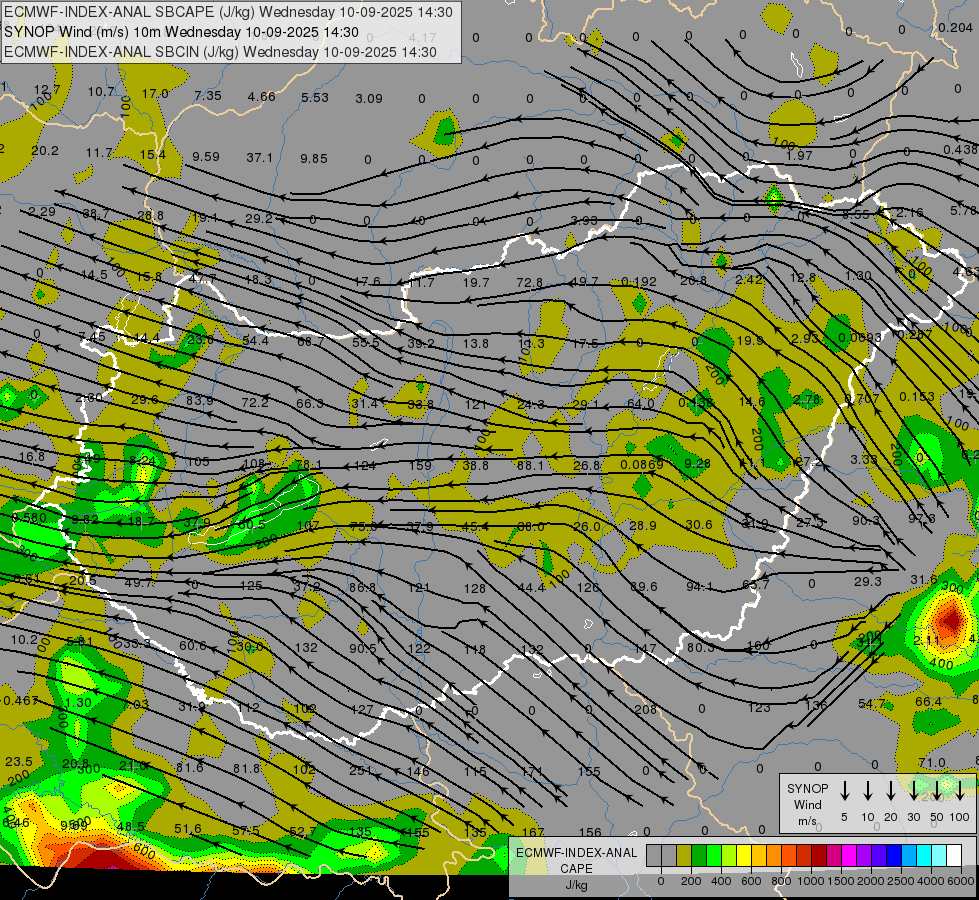Click the '136' value on the map

pyautogui.click(x=816, y=705)
